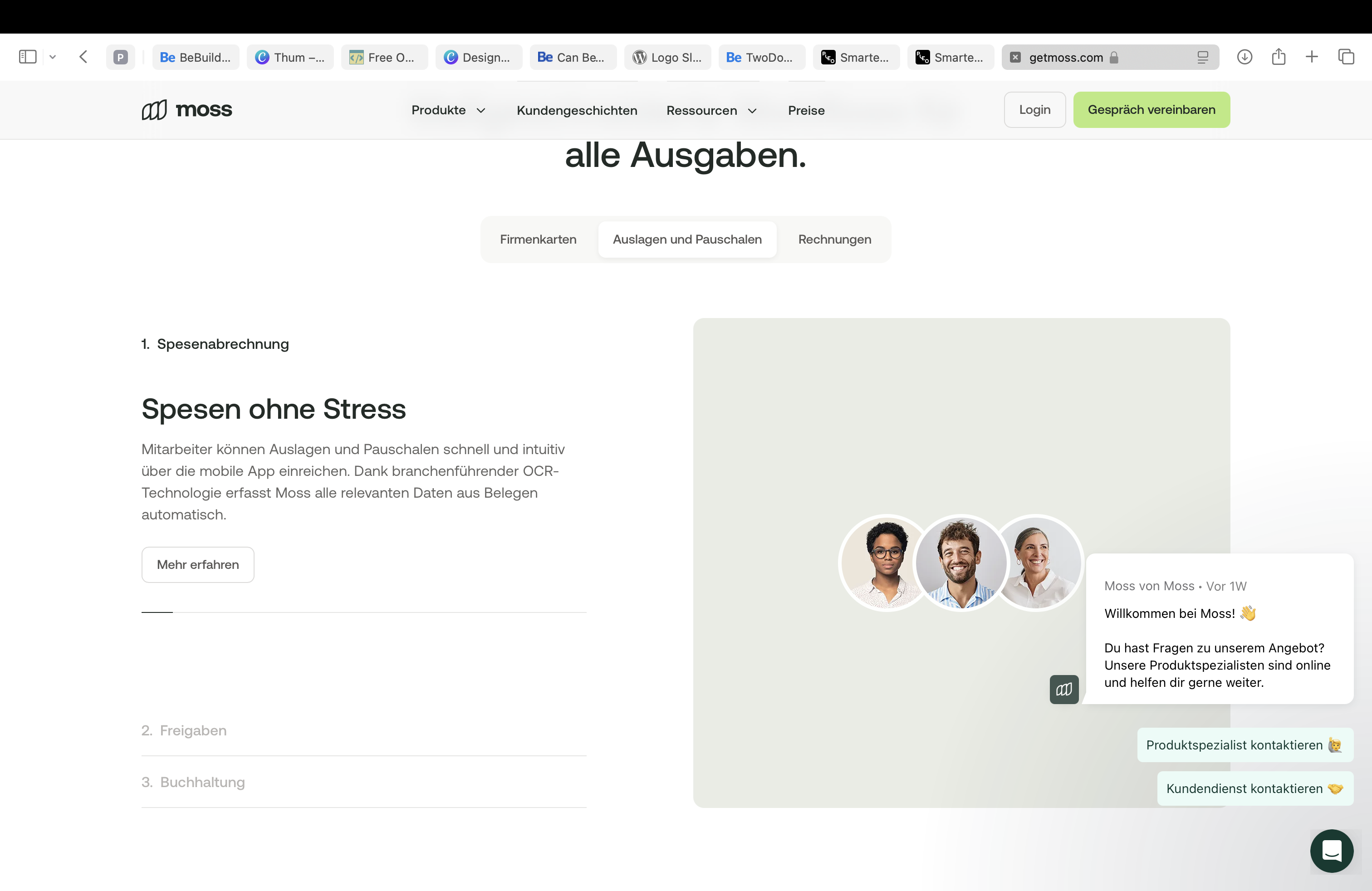Switch to the TwoDo... tab

(761, 57)
